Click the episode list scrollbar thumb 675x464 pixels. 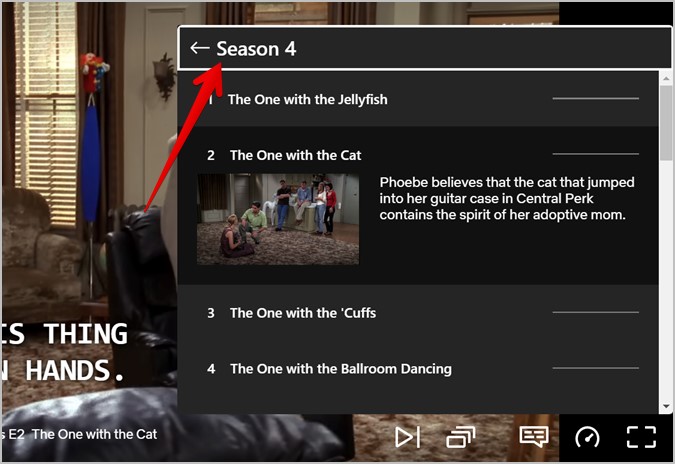point(666,123)
